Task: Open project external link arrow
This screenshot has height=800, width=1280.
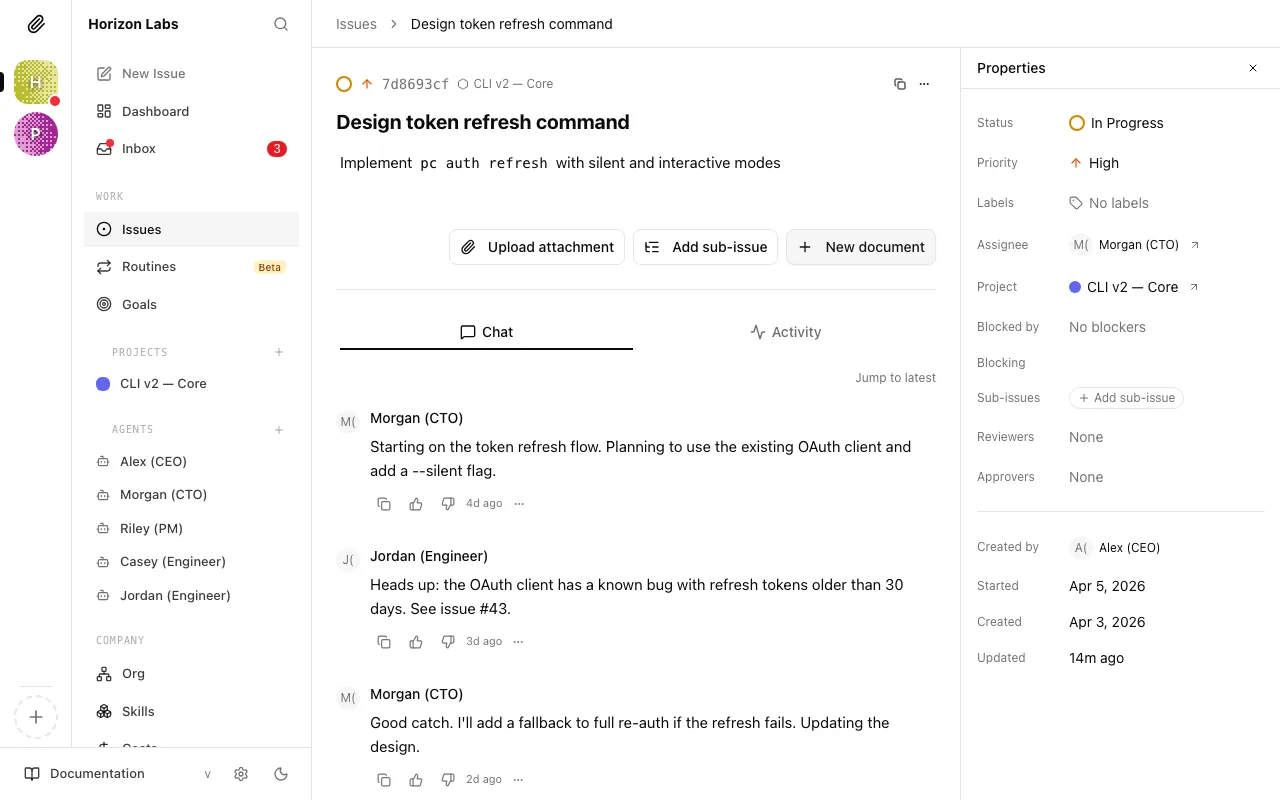Action: 1193,287
